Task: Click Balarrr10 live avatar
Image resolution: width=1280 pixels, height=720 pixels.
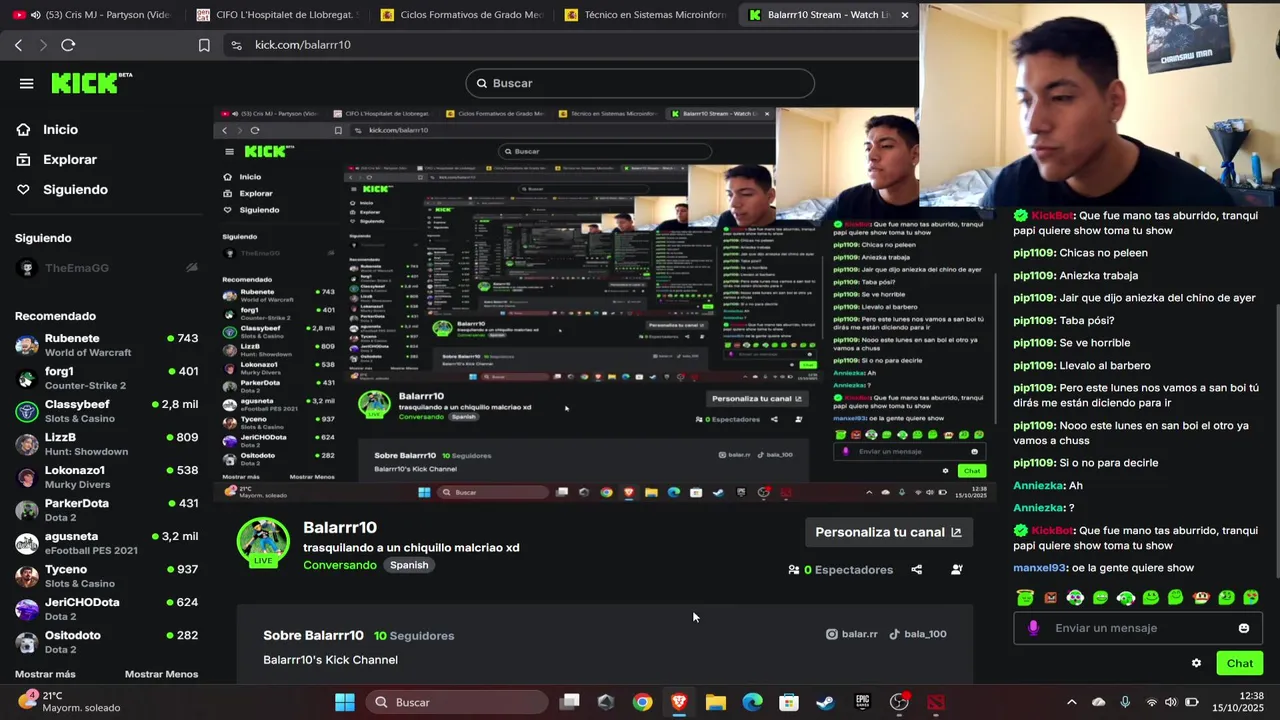Action: point(263,542)
